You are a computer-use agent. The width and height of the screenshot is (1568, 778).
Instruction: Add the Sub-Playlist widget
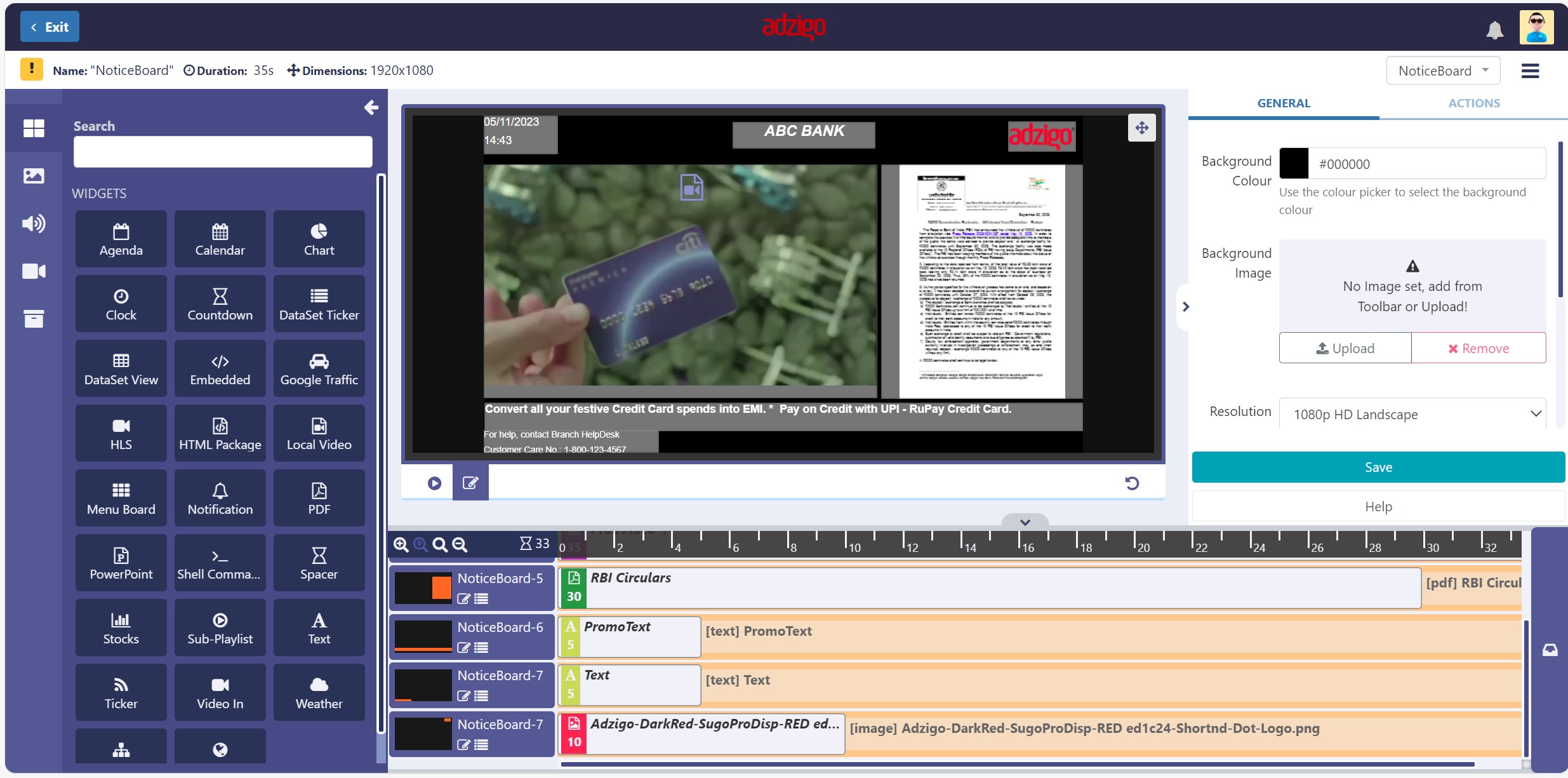pyautogui.click(x=220, y=627)
